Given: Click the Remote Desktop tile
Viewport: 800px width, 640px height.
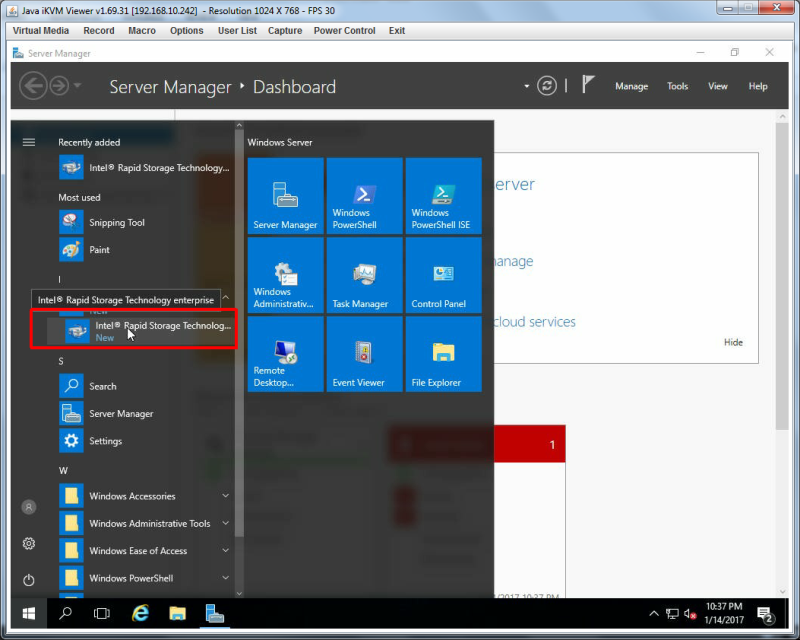Looking at the screenshot, I should pos(286,354).
